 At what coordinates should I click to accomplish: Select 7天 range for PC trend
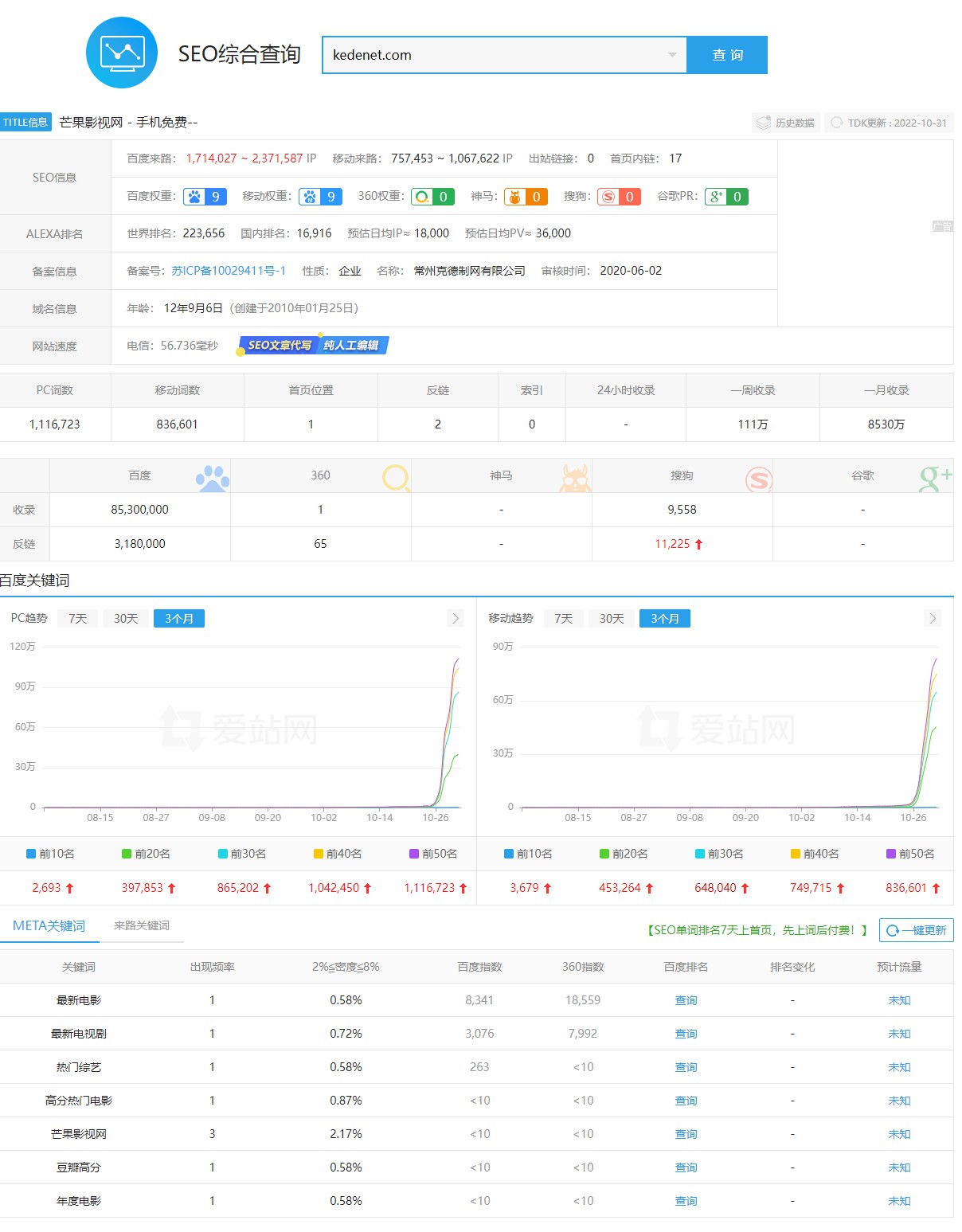coord(77,619)
